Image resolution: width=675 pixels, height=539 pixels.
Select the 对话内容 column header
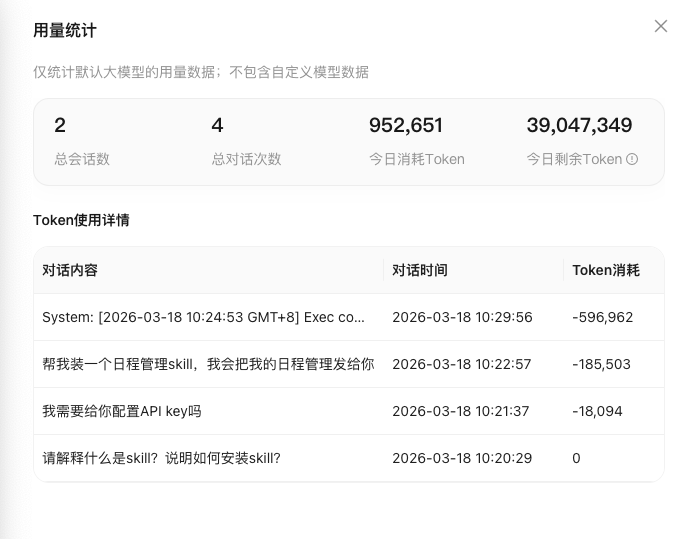(x=70, y=270)
